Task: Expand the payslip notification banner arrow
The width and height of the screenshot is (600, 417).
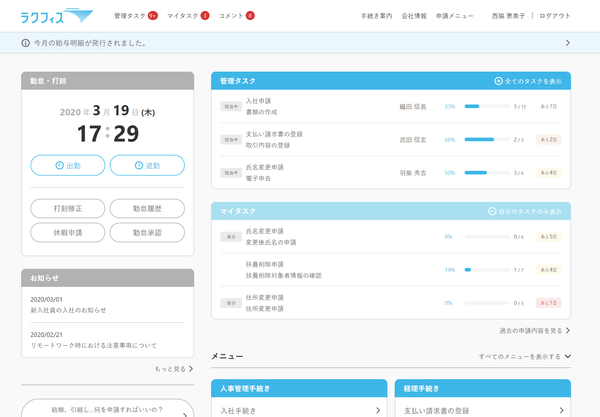Action: 567,44
